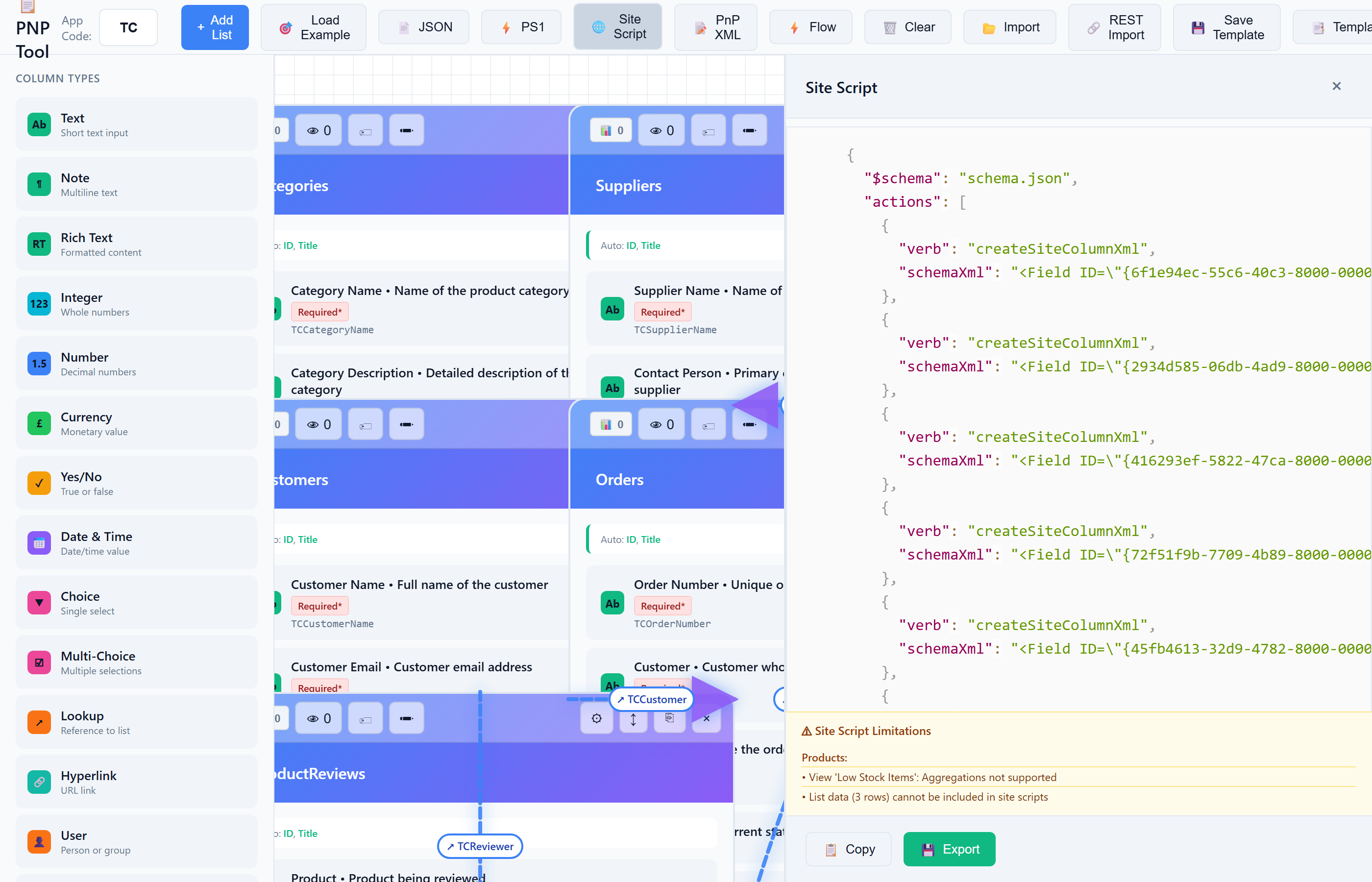
Task: Choose the Number decimal column type
Action: click(x=136, y=364)
